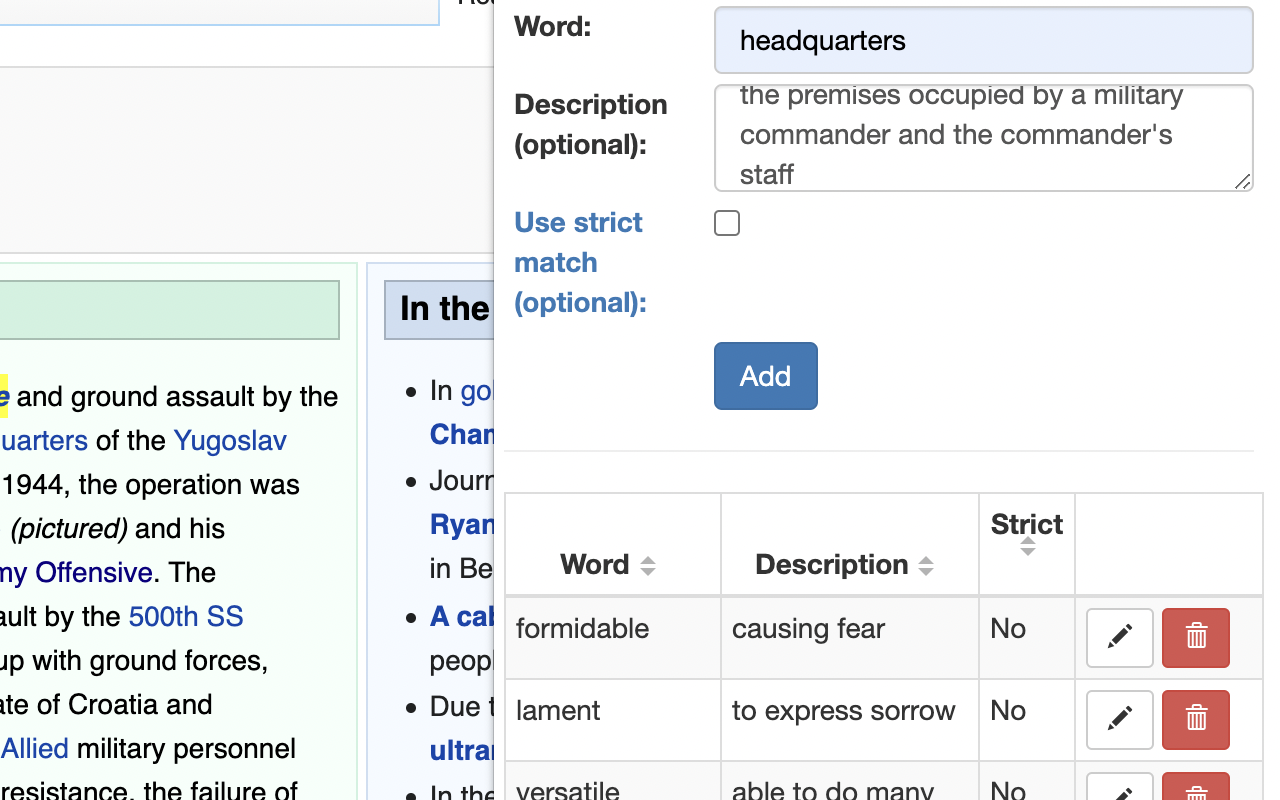Image resolution: width=1280 pixels, height=800 pixels.
Task: Delete the versatile word entry
Action: pos(1196,787)
